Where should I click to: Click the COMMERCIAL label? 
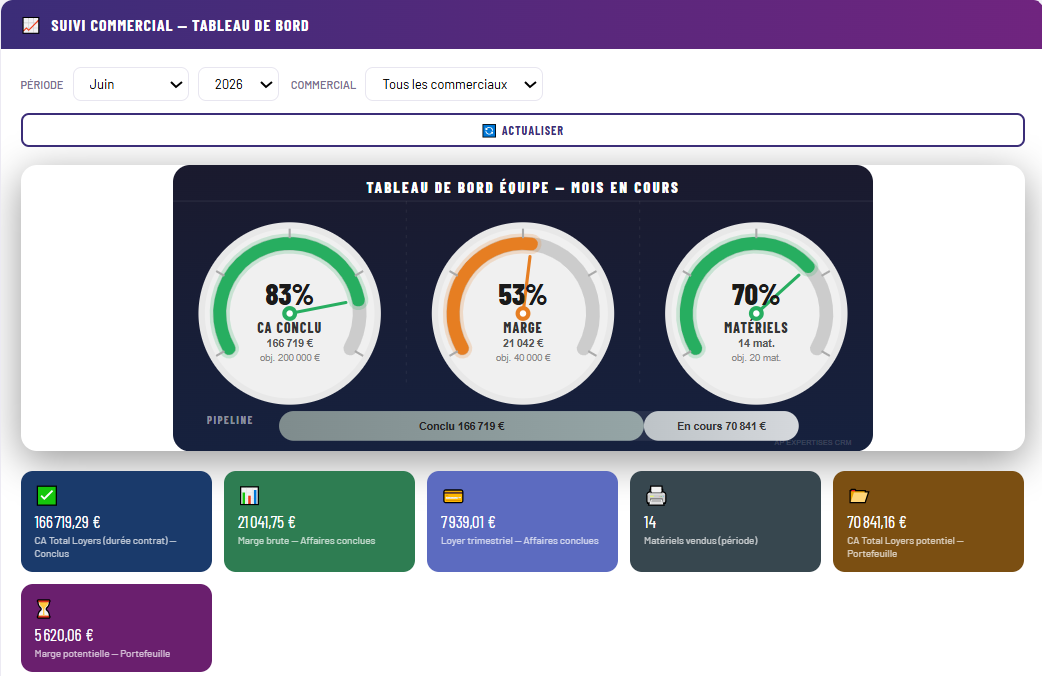coord(323,85)
